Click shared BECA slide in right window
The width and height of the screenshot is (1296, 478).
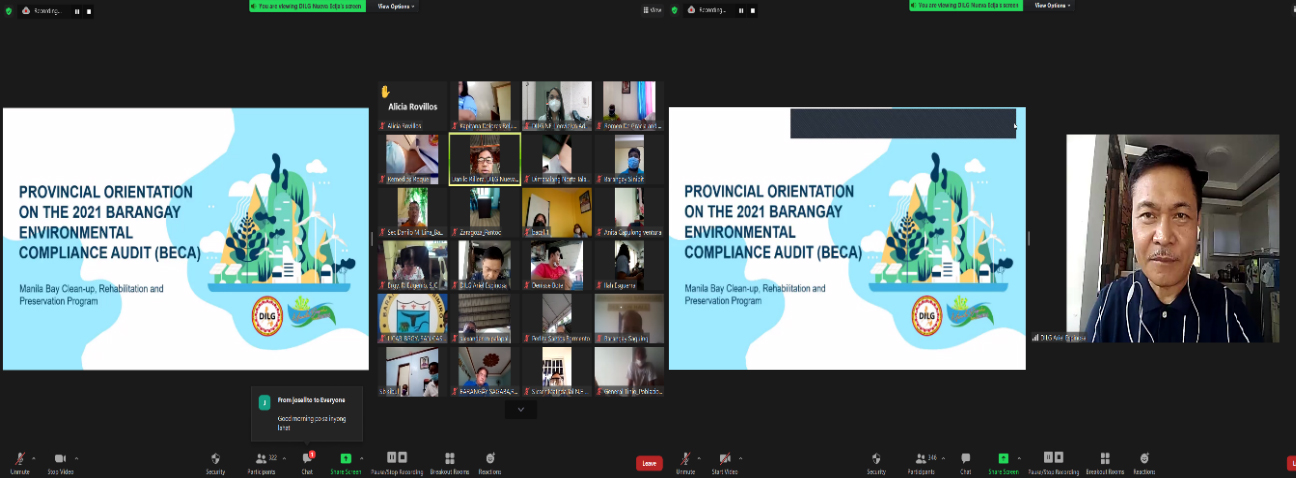click(847, 239)
